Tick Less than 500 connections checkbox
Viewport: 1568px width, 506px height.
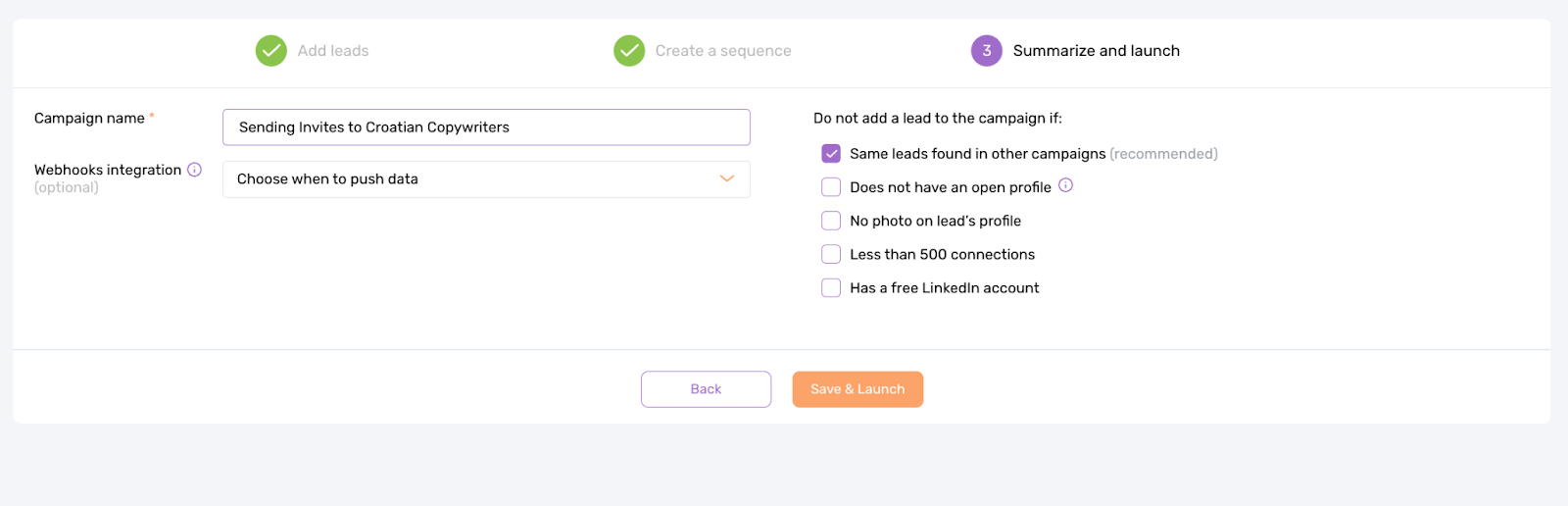coord(831,254)
